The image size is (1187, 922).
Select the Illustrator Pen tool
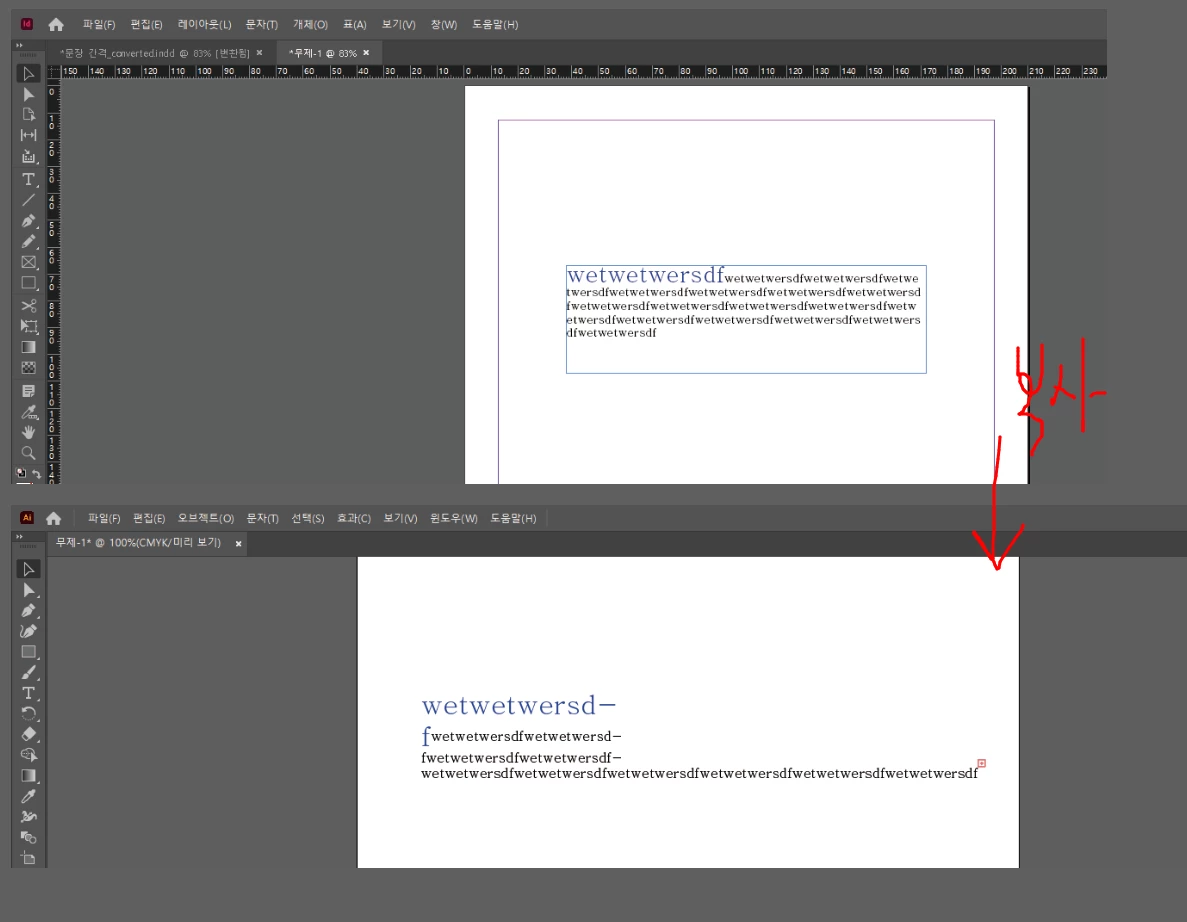click(x=28, y=610)
